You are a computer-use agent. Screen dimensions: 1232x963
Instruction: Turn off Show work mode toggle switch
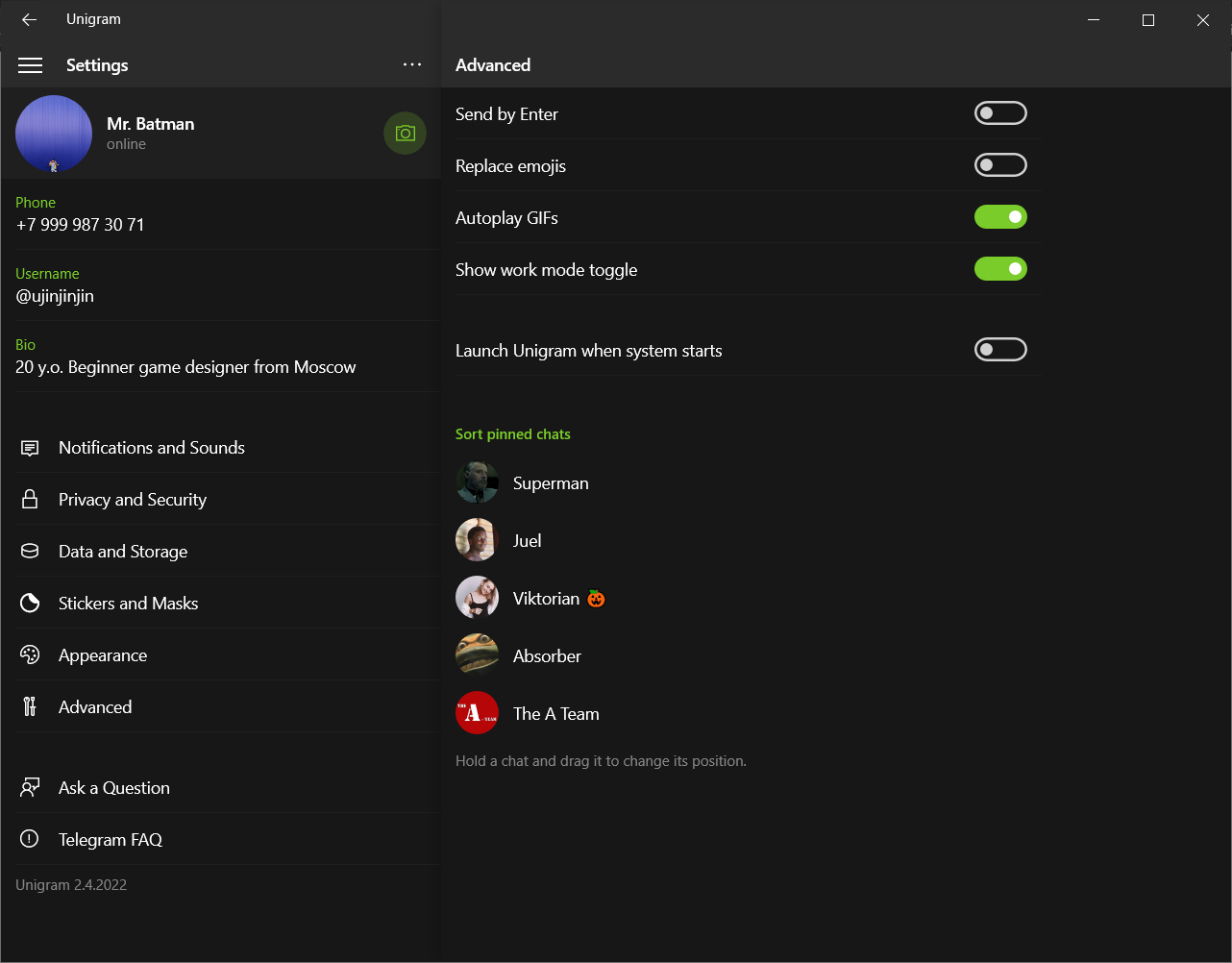(1000, 269)
